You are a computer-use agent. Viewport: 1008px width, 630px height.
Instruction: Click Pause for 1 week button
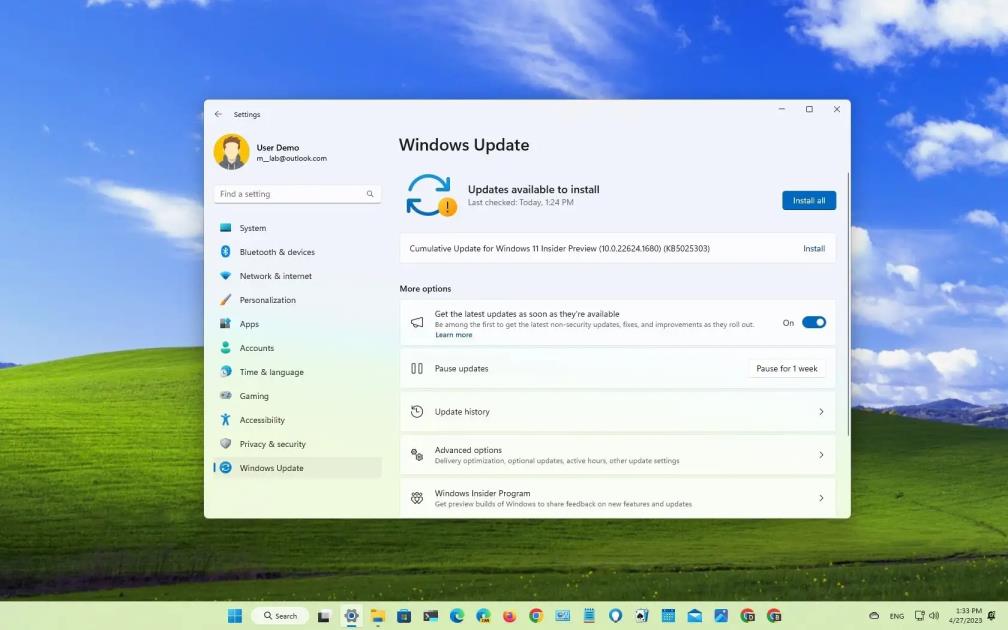point(786,368)
